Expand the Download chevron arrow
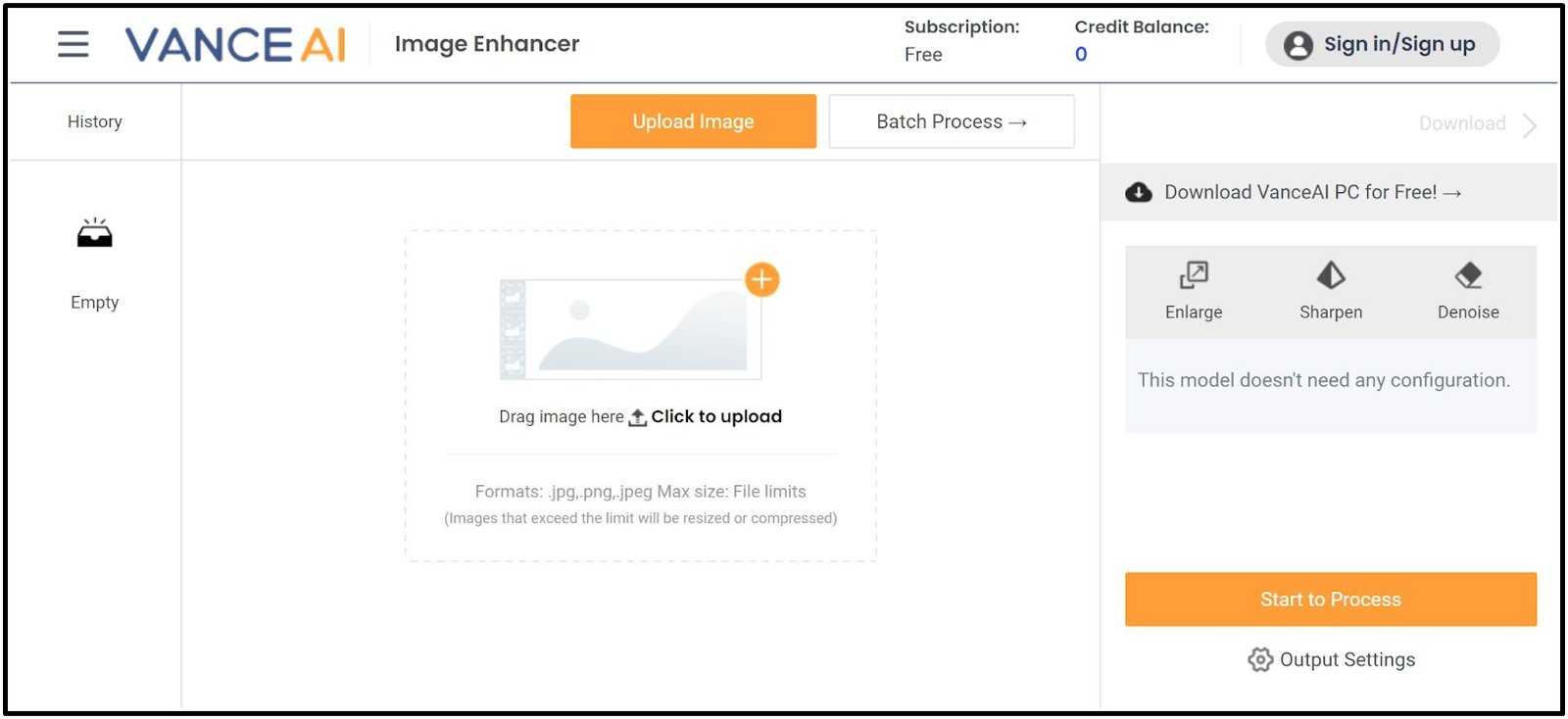The width and height of the screenshot is (1568, 719). (1530, 124)
